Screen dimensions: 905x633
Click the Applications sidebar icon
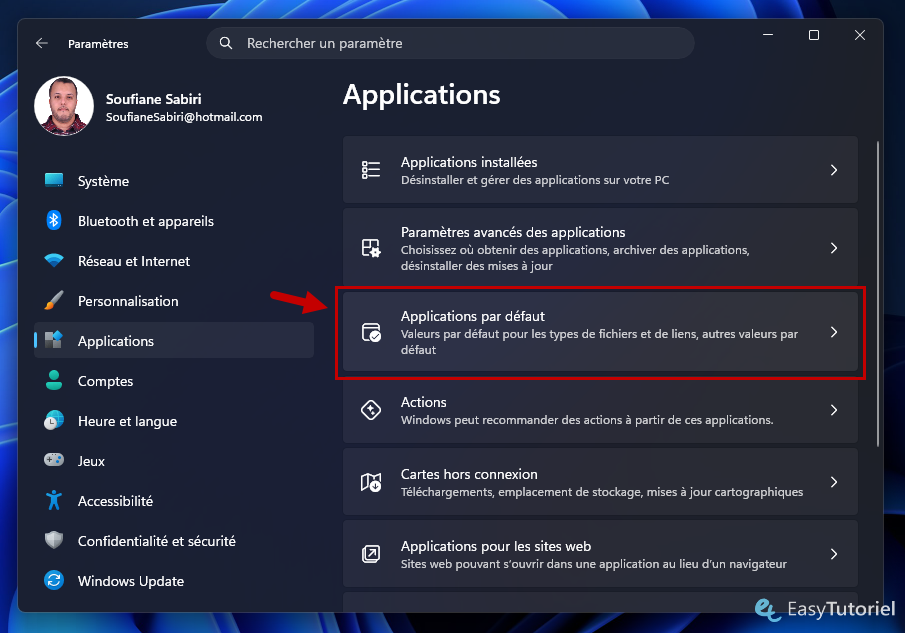[54, 340]
